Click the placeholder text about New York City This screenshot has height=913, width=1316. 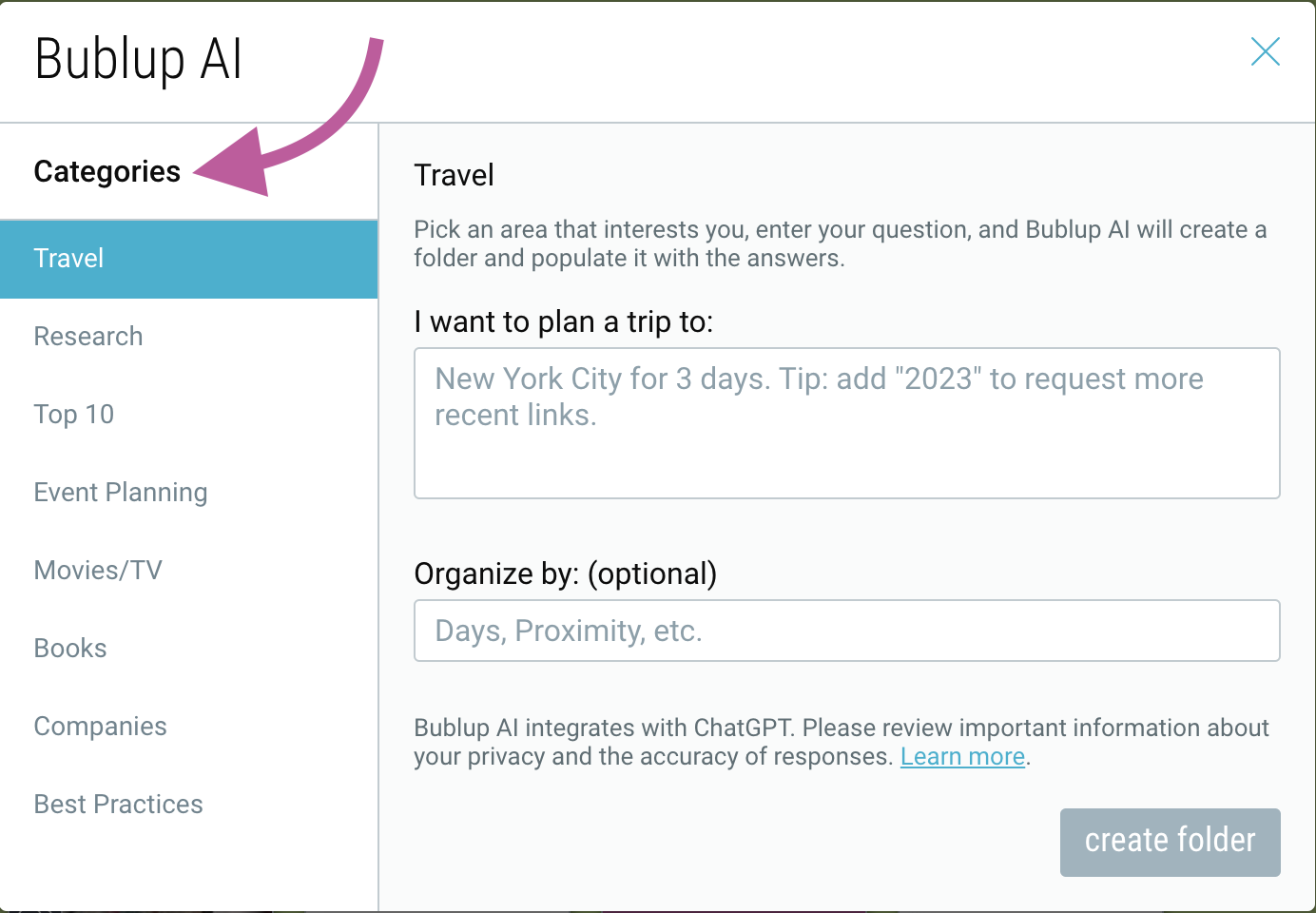click(818, 396)
